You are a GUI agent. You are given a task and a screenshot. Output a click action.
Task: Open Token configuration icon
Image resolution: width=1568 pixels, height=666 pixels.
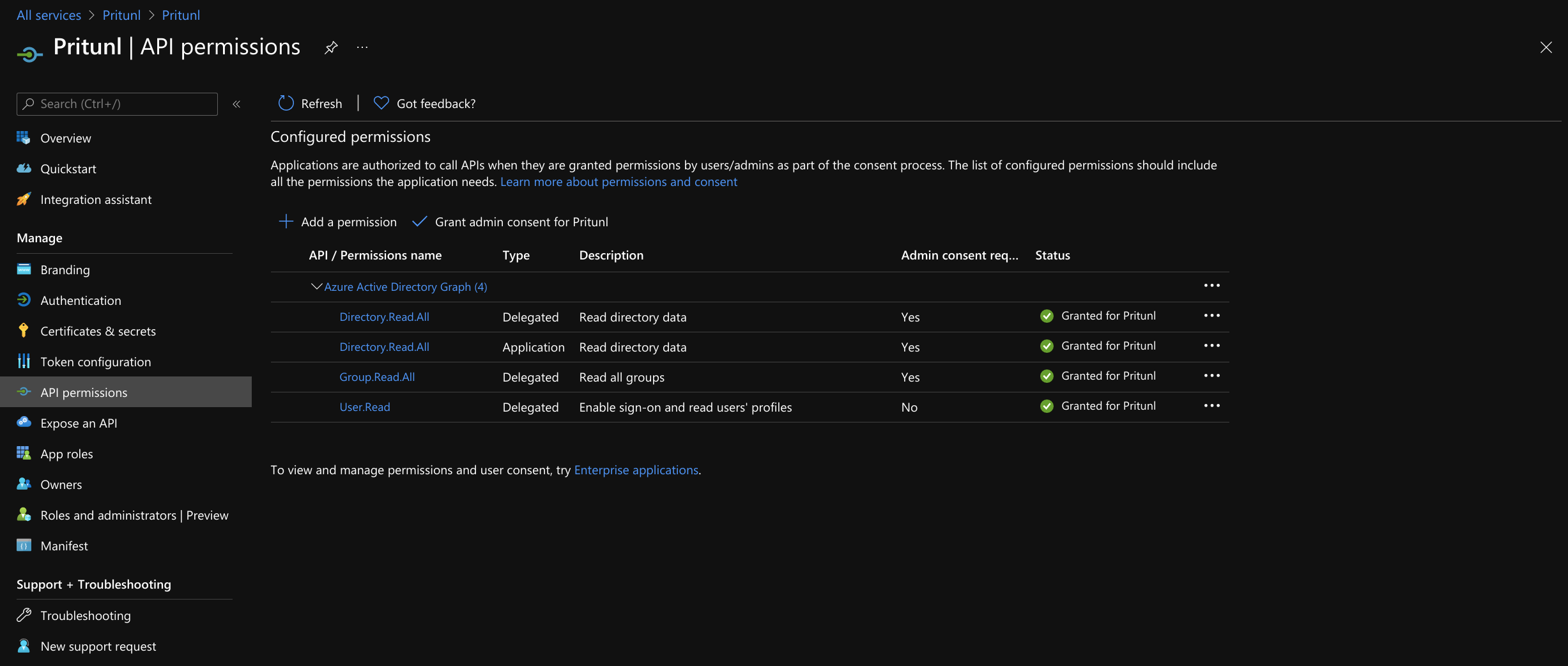click(x=24, y=361)
